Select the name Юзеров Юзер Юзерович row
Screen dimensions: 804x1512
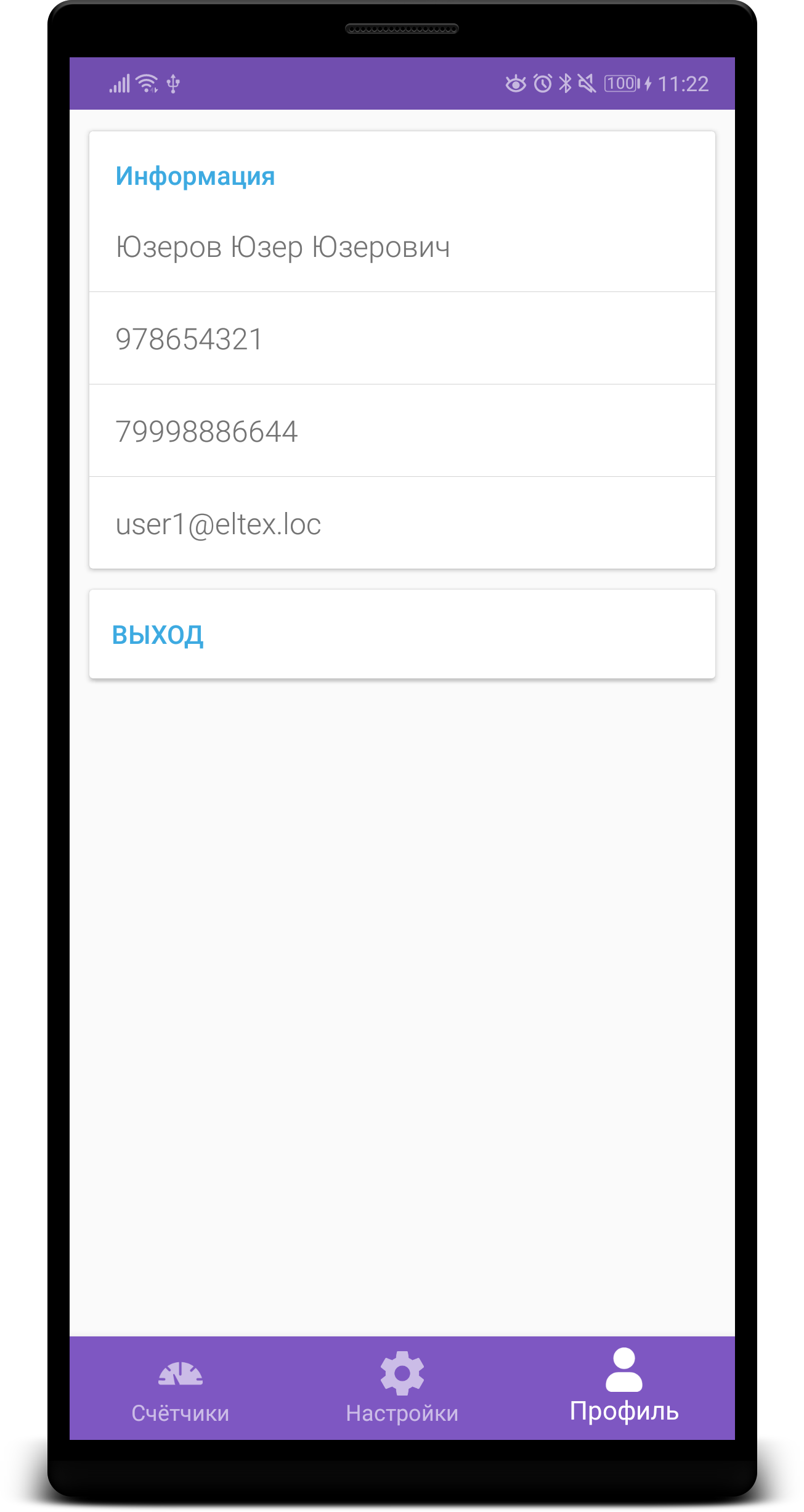[x=402, y=246]
